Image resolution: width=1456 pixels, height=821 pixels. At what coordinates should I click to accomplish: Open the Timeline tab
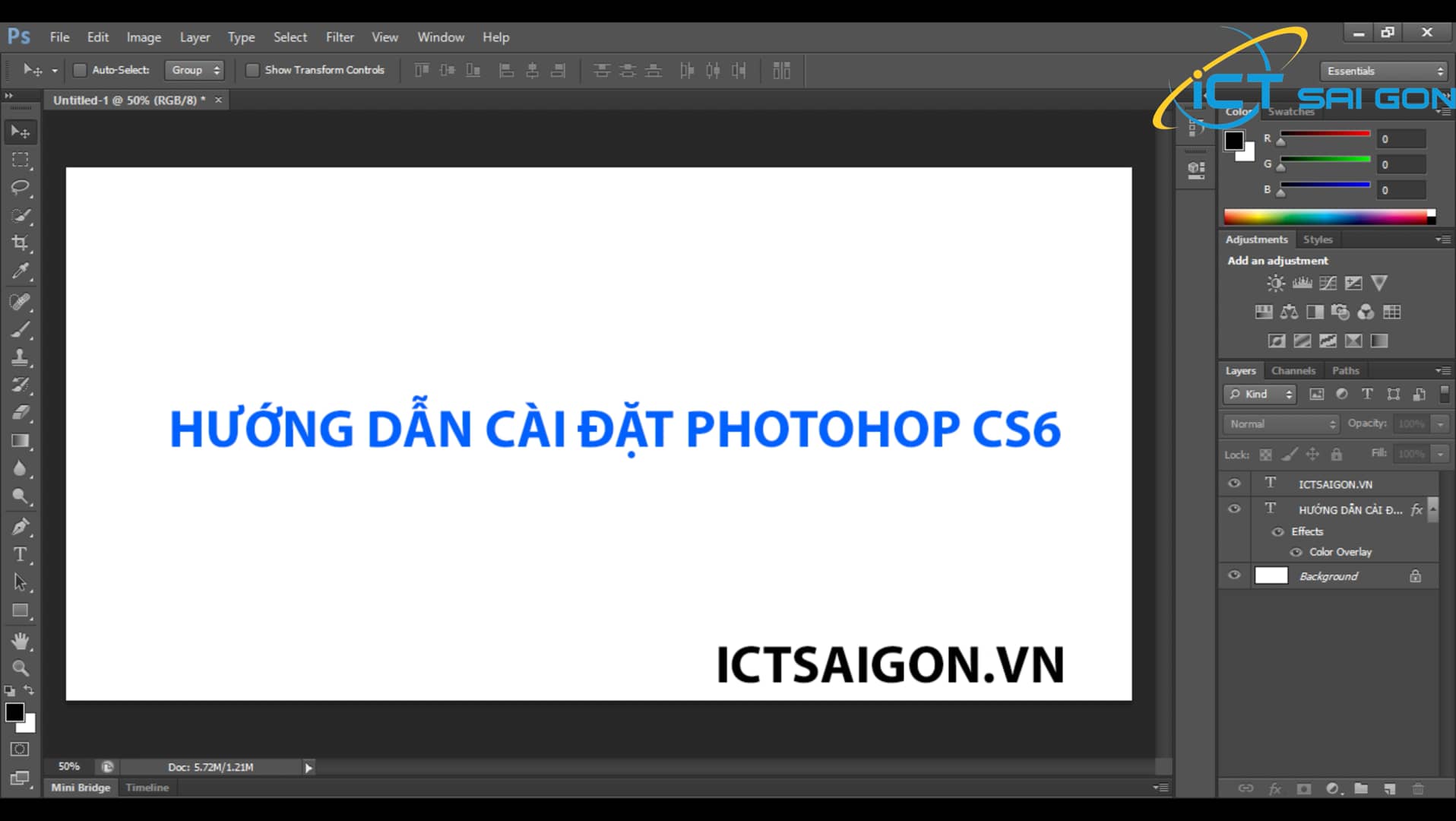click(x=147, y=788)
